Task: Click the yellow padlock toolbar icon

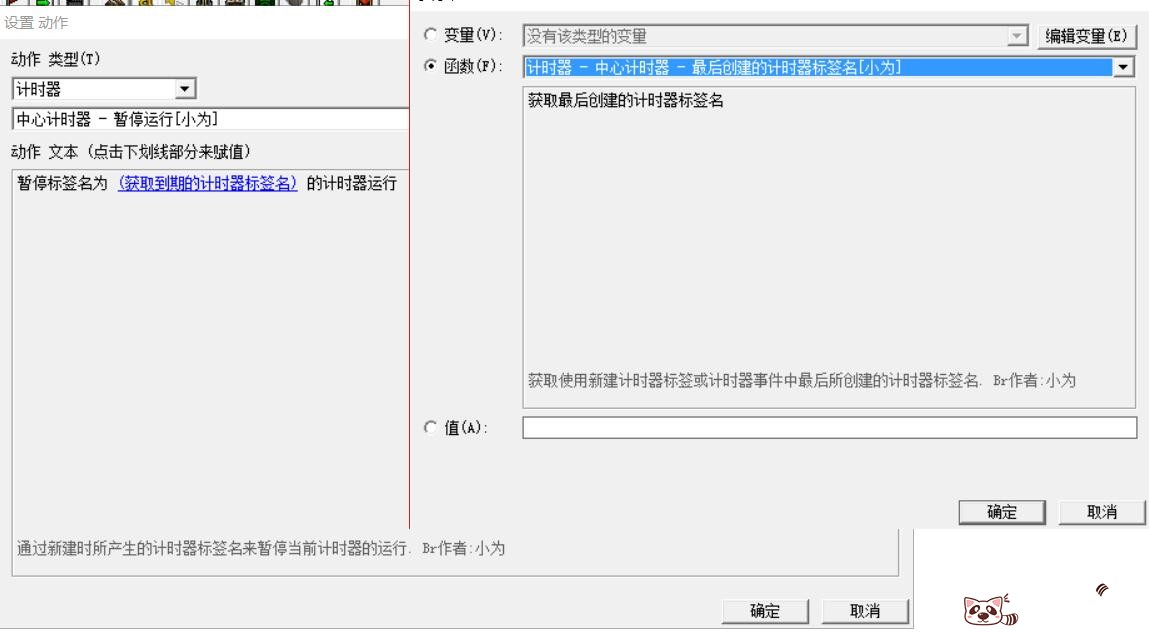Action: pos(146,4)
